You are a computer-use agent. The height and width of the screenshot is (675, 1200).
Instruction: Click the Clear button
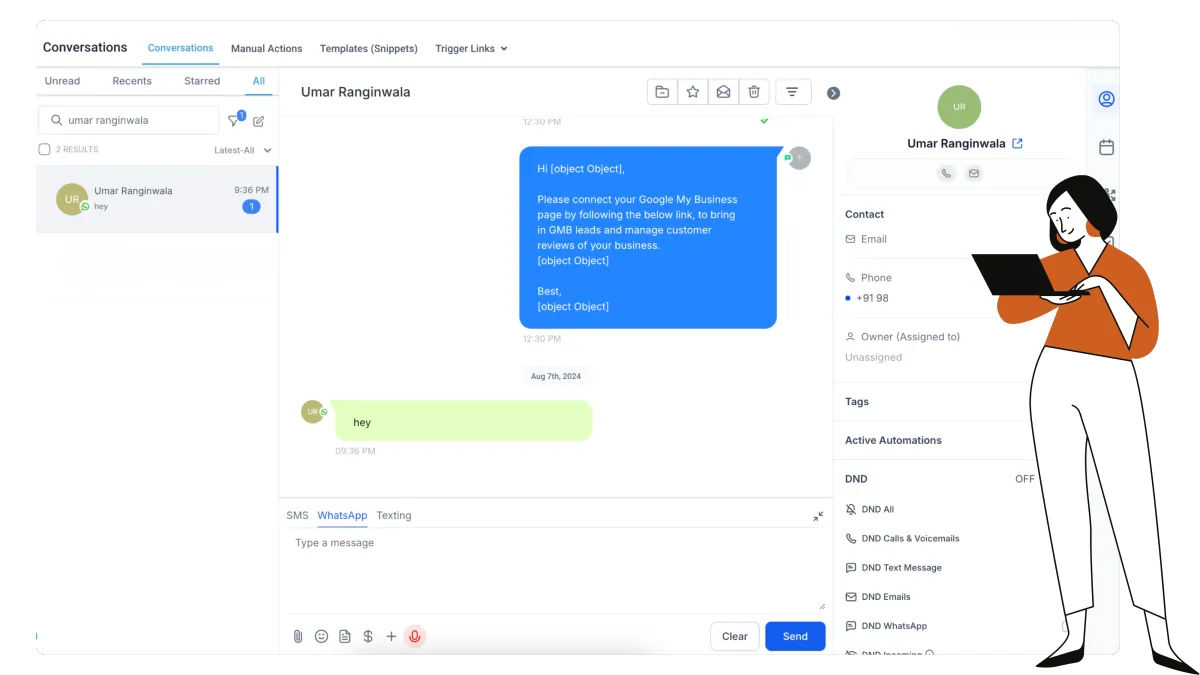click(735, 636)
